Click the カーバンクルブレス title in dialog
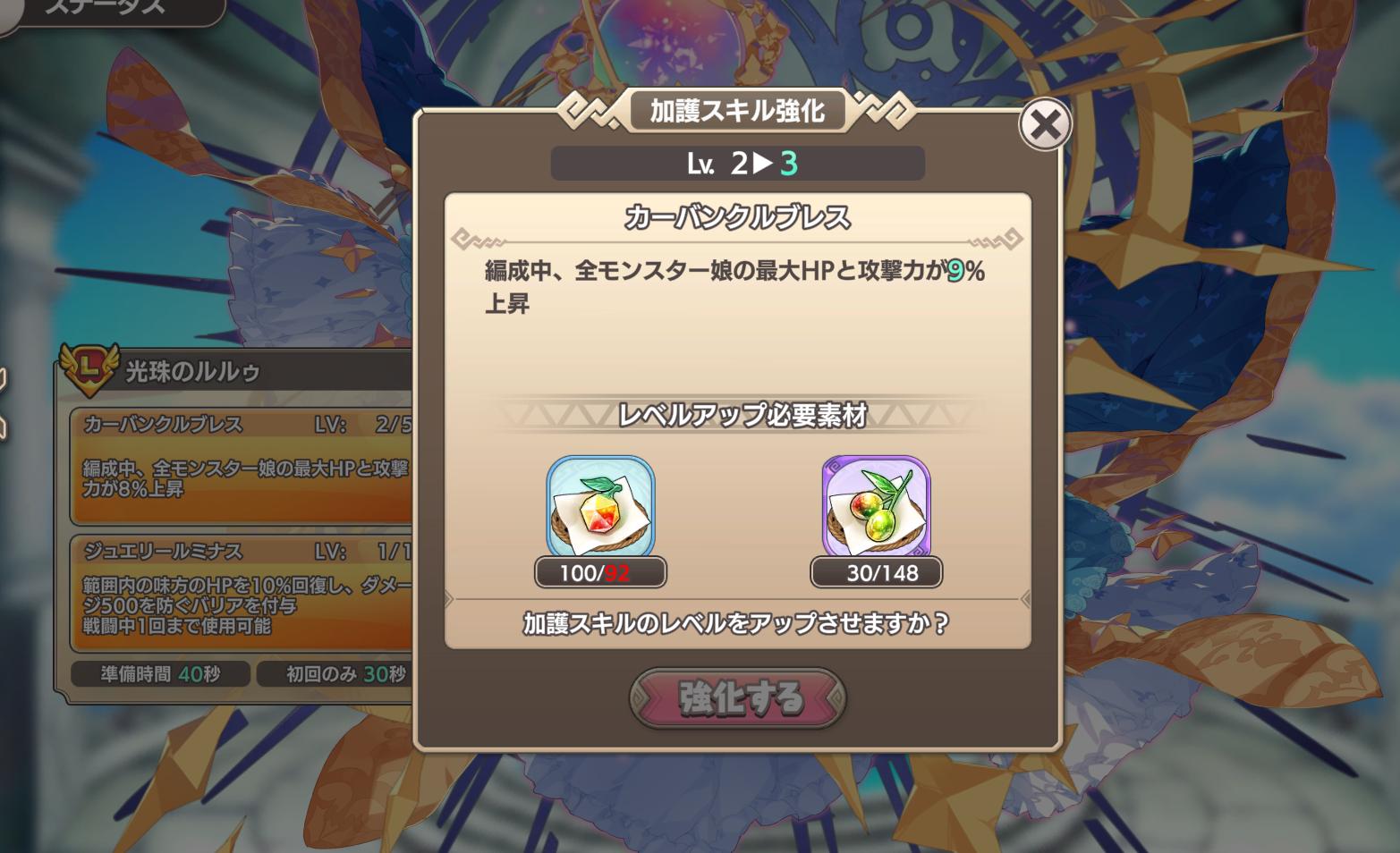Image resolution: width=1400 pixels, height=853 pixels. 738,217
